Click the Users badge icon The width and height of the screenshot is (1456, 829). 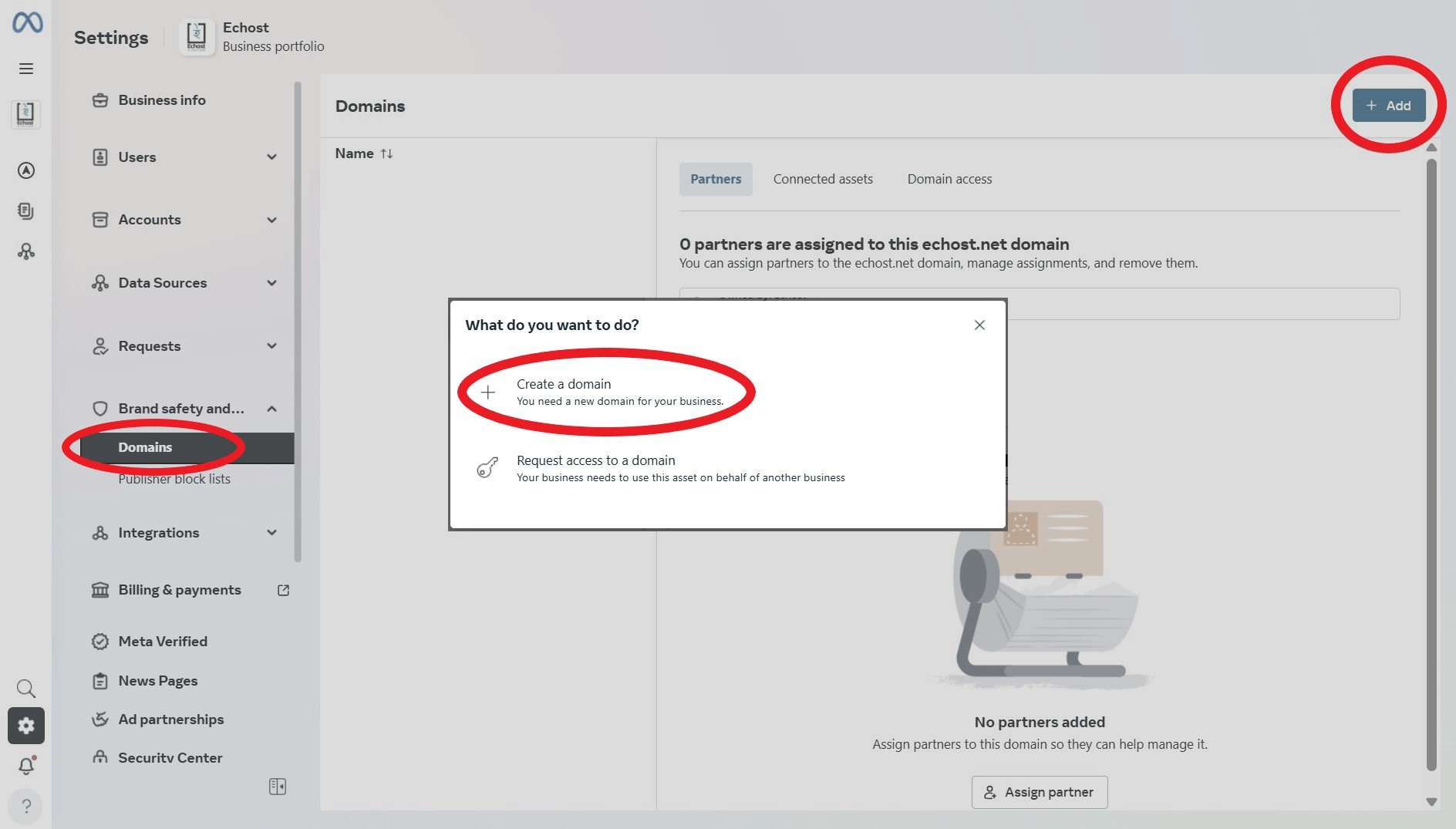point(100,157)
